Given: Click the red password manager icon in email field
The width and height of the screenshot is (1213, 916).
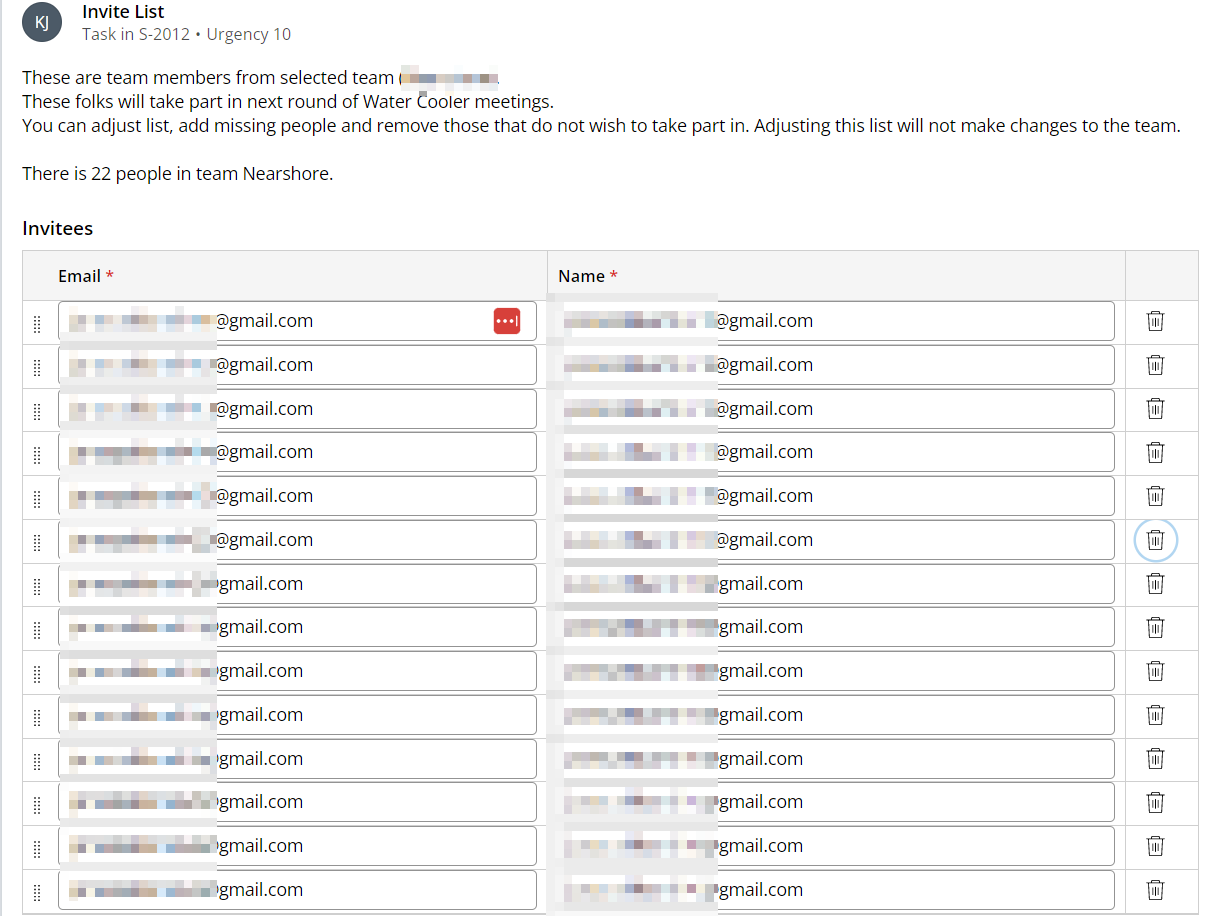Looking at the screenshot, I should 507,321.
